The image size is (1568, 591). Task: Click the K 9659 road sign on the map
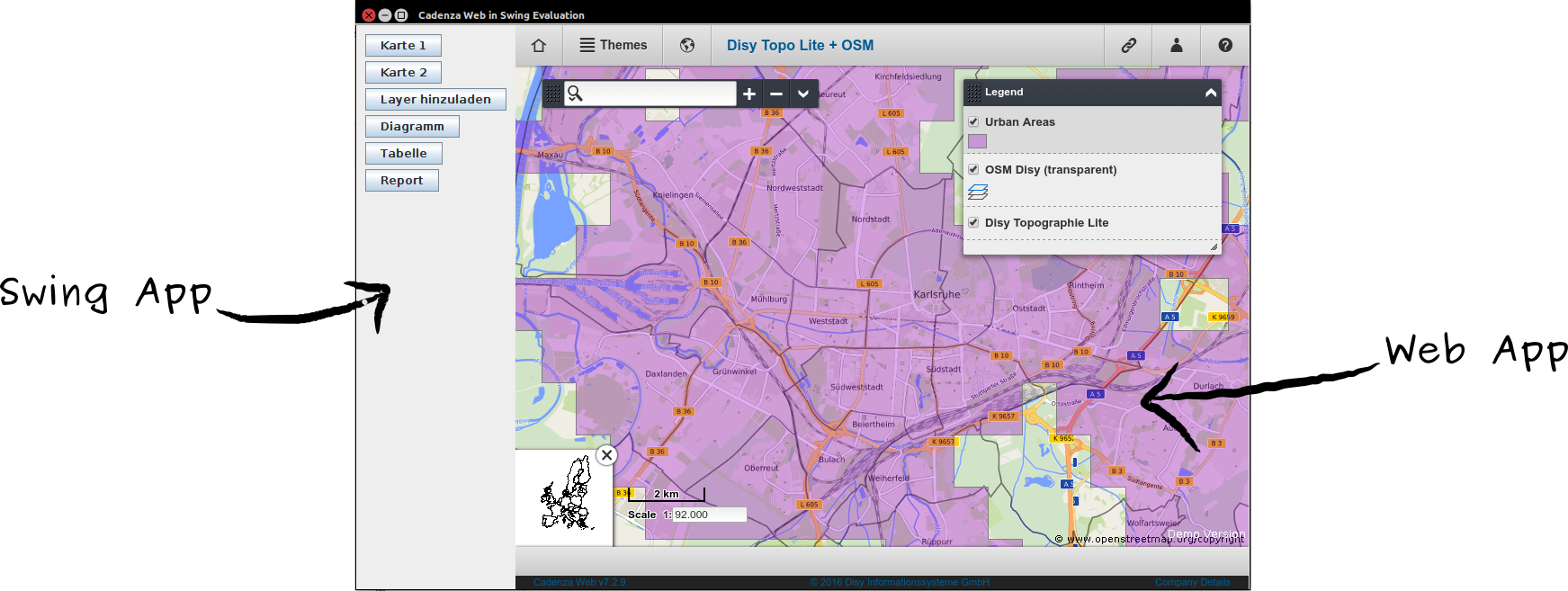[1223, 317]
